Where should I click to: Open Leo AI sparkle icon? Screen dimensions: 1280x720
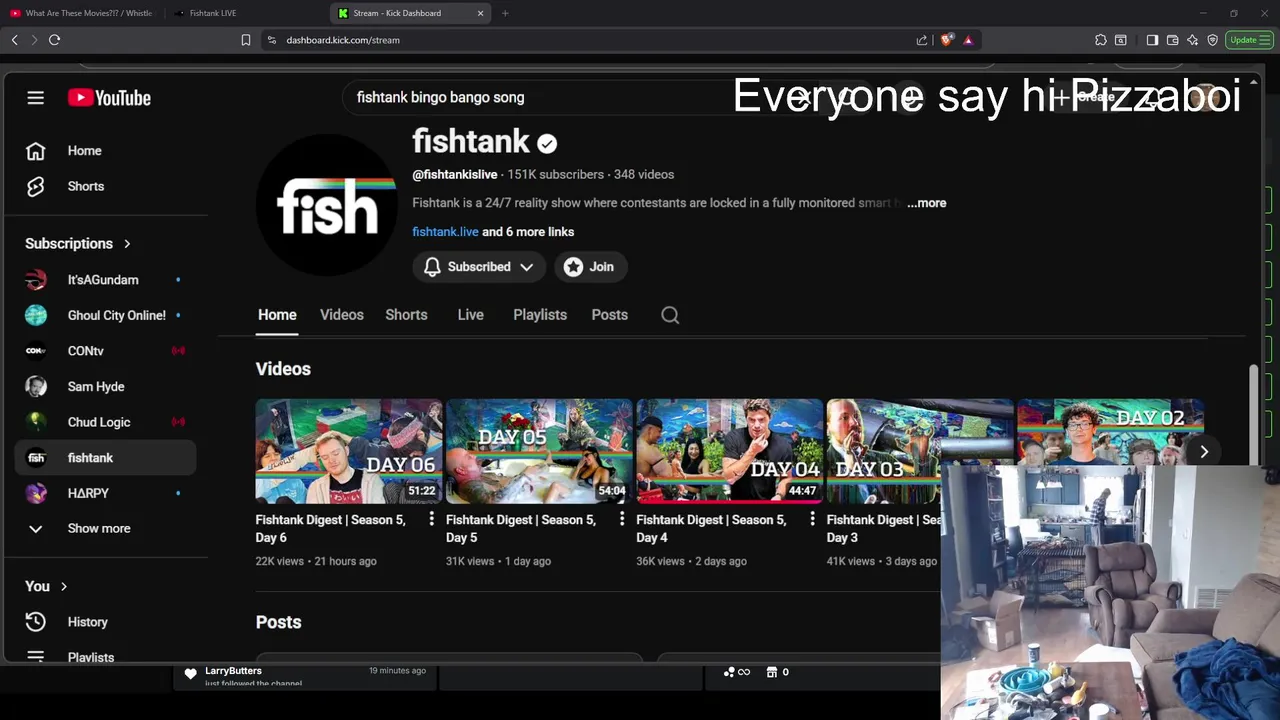pyautogui.click(x=1192, y=40)
